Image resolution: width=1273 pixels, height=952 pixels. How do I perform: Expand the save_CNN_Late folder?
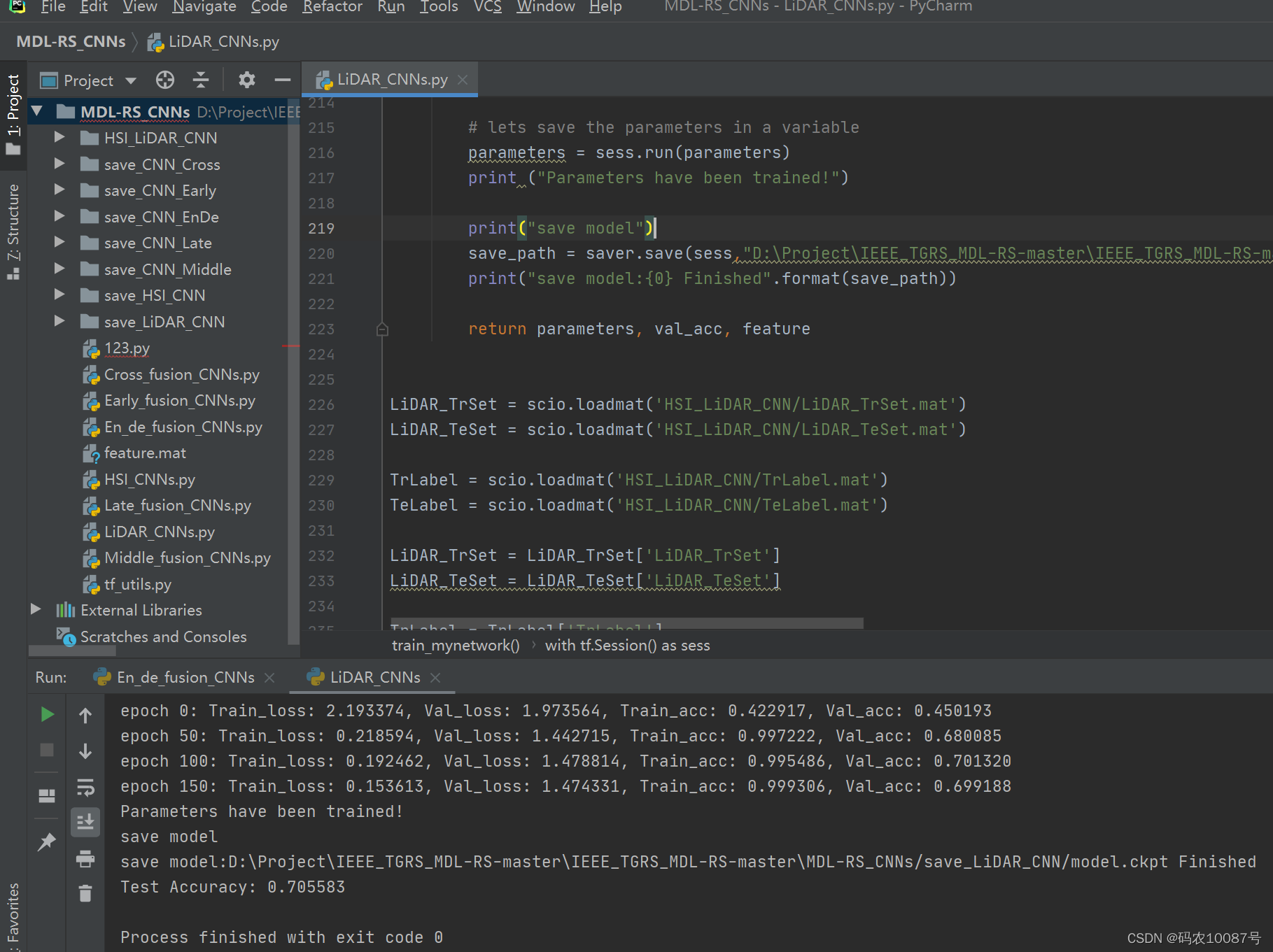pos(59,242)
